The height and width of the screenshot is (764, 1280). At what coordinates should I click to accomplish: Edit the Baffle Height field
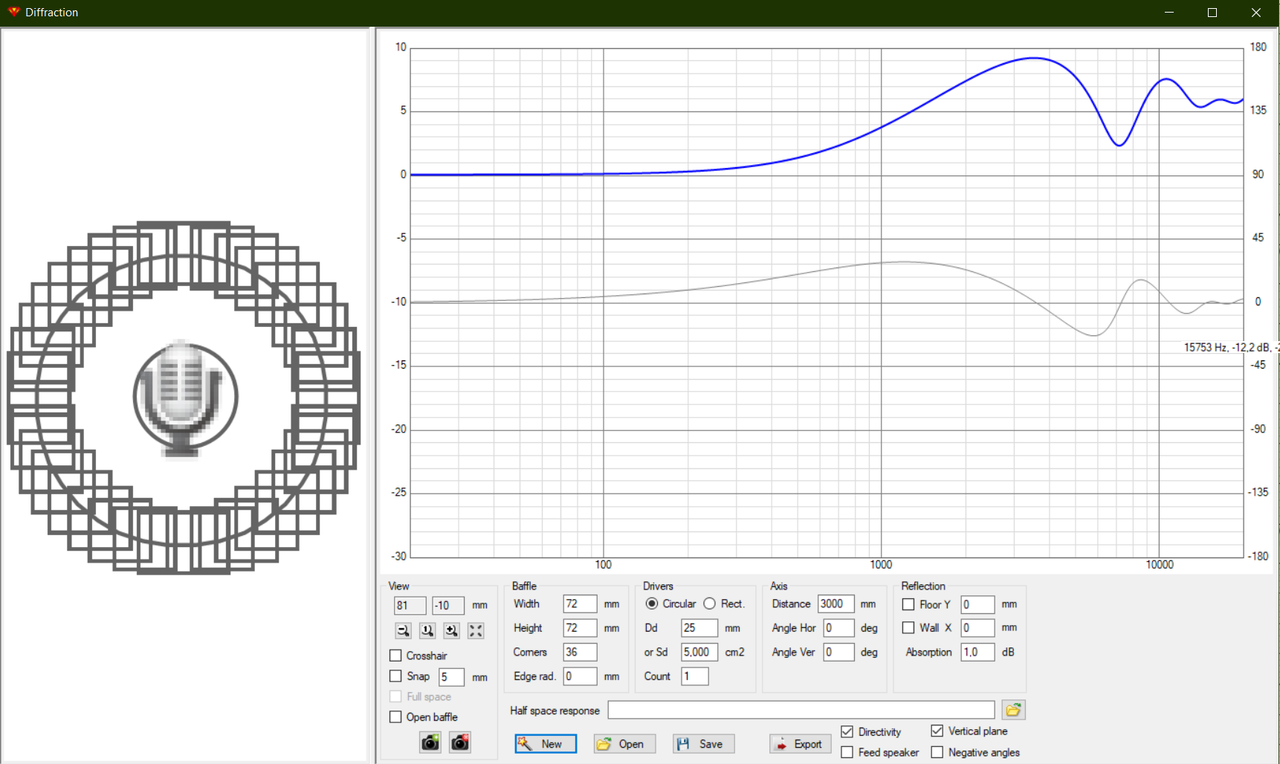(580, 628)
